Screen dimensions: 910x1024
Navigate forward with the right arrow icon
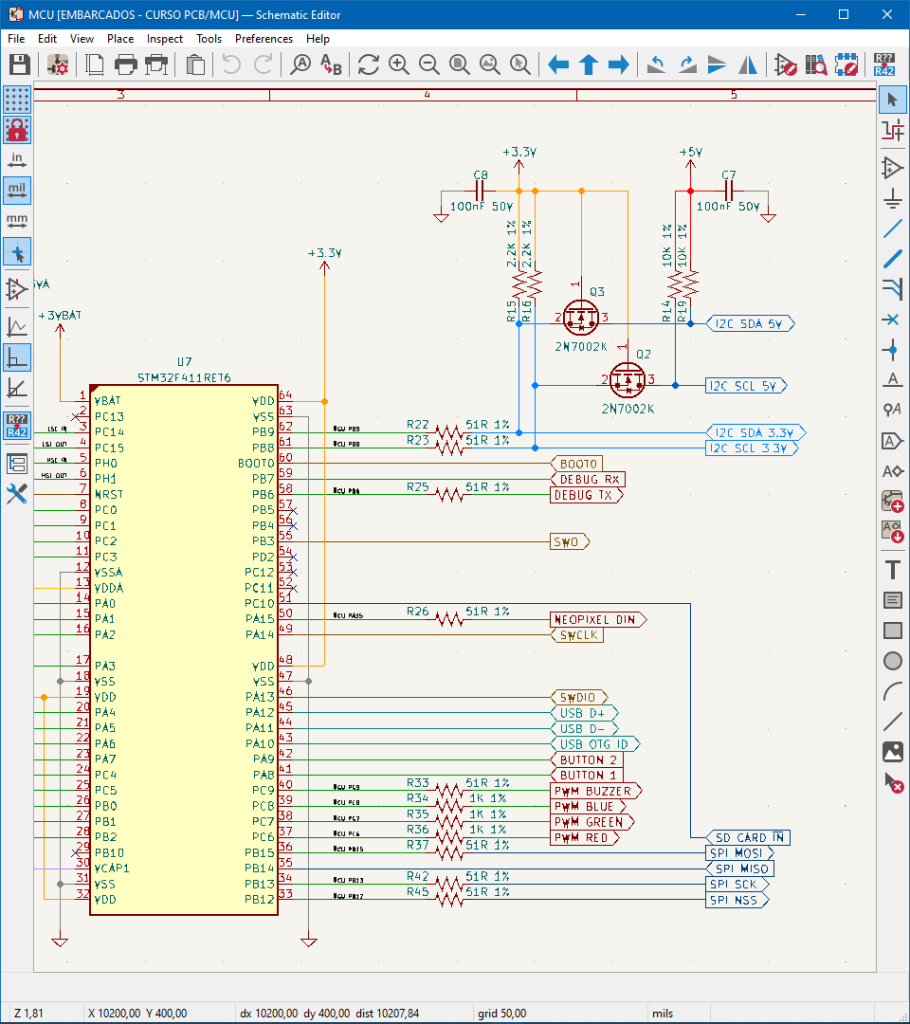coord(618,65)
